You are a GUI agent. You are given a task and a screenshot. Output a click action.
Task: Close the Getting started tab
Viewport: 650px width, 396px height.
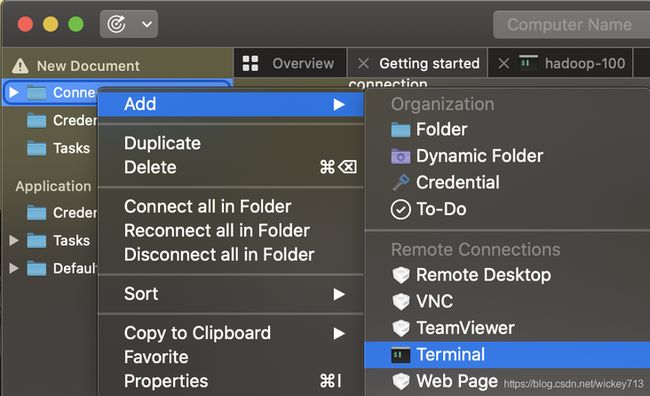click(x=364, y=63)
